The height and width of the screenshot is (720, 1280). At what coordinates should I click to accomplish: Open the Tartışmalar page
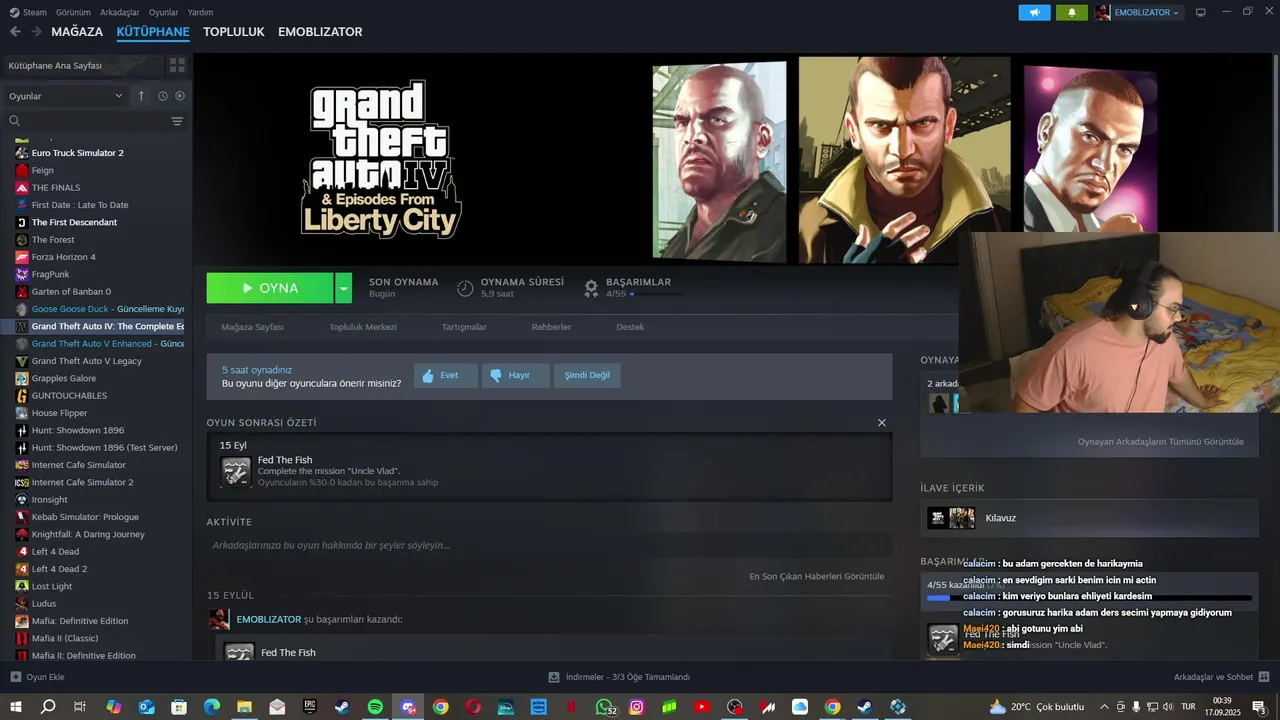tap(464, 327)
